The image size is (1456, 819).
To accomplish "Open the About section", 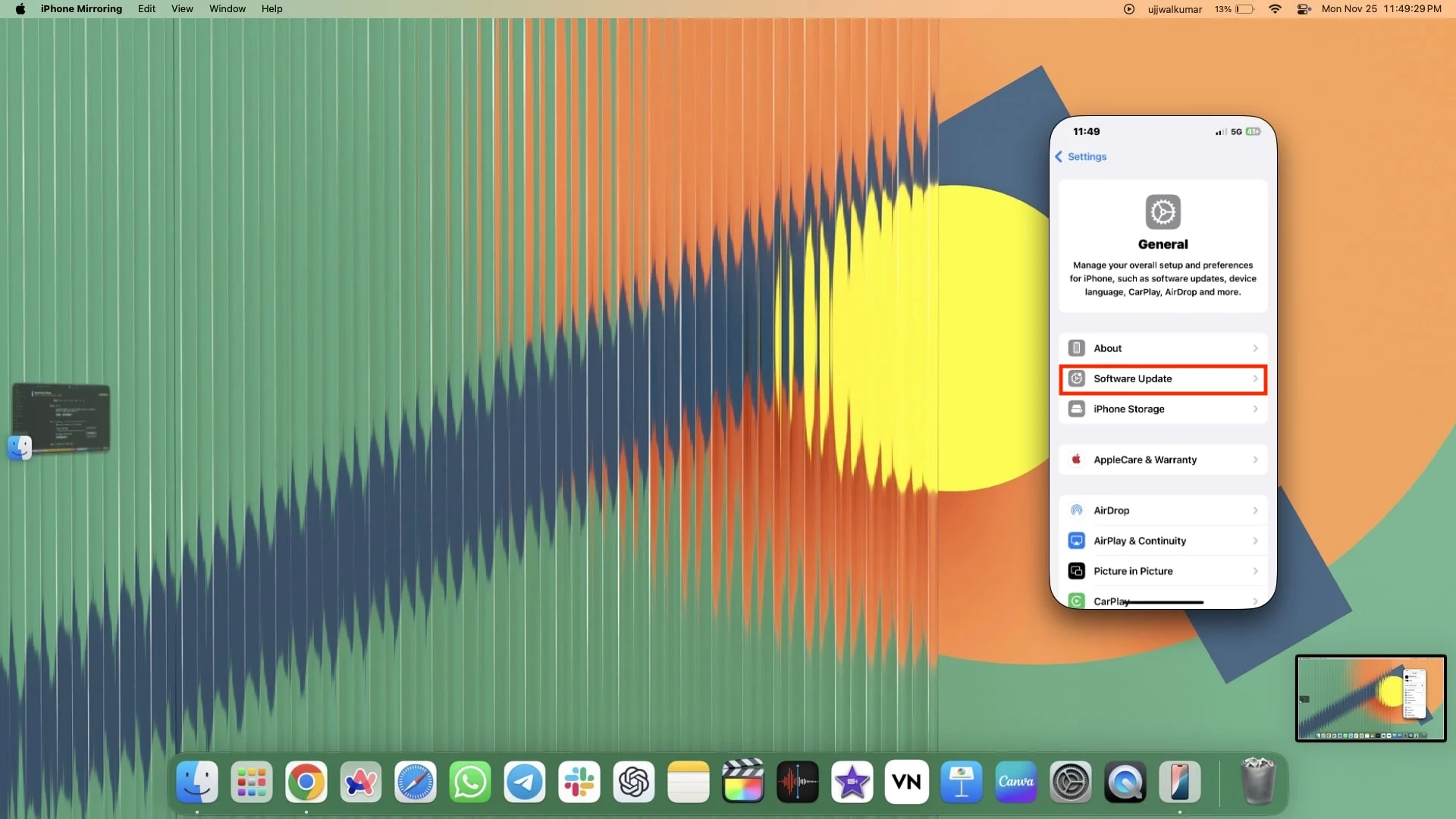I will click(x=1162, y=348).
